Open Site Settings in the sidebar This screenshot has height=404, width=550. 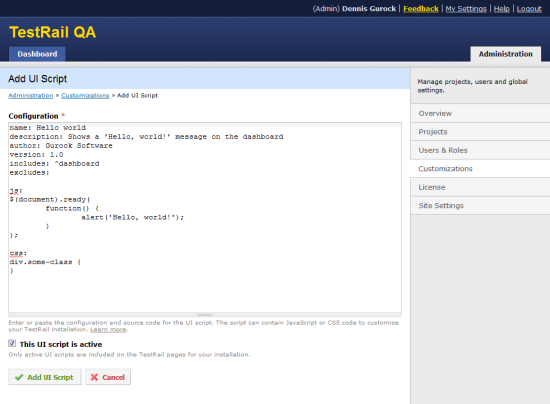(480, 206)
